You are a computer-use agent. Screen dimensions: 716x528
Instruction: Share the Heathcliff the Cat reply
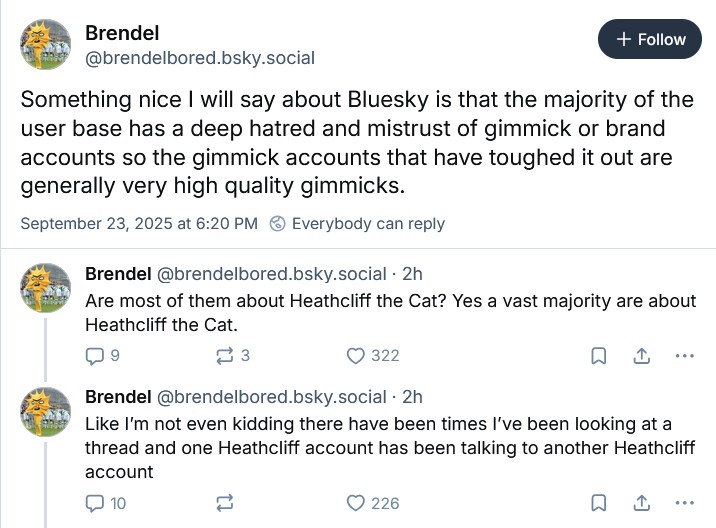642,355
